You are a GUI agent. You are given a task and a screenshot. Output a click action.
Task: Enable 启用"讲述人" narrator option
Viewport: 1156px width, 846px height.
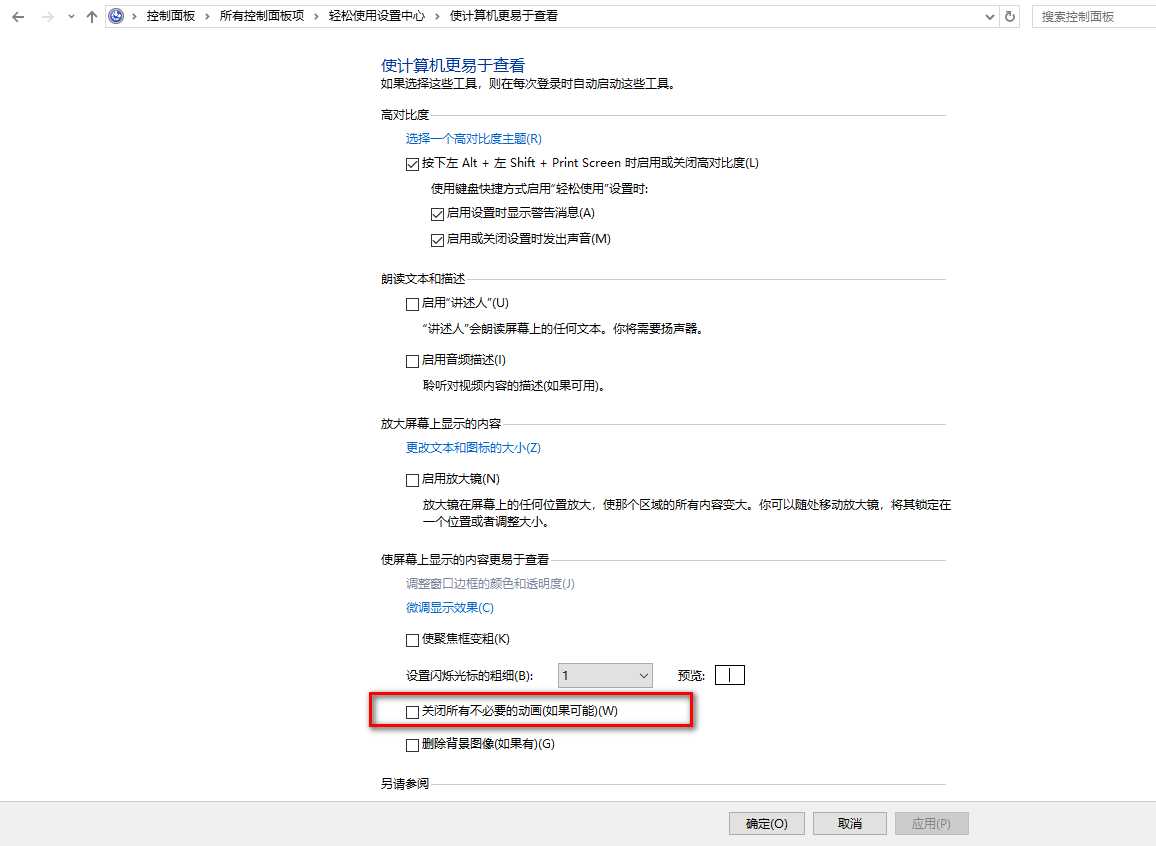point(411,304)
